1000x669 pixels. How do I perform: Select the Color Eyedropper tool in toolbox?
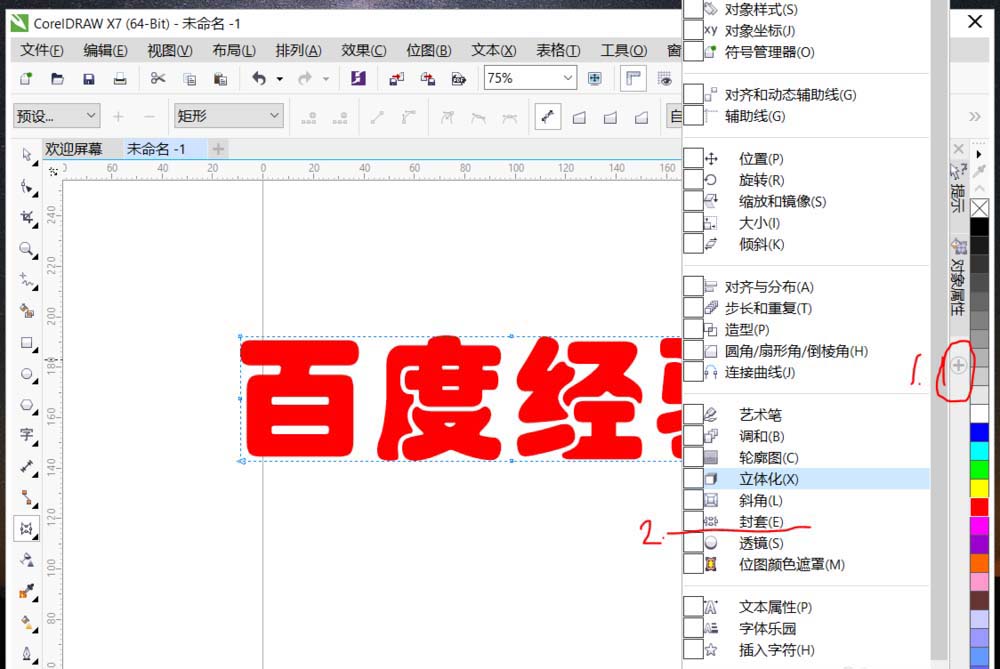[x=27, y=591]
